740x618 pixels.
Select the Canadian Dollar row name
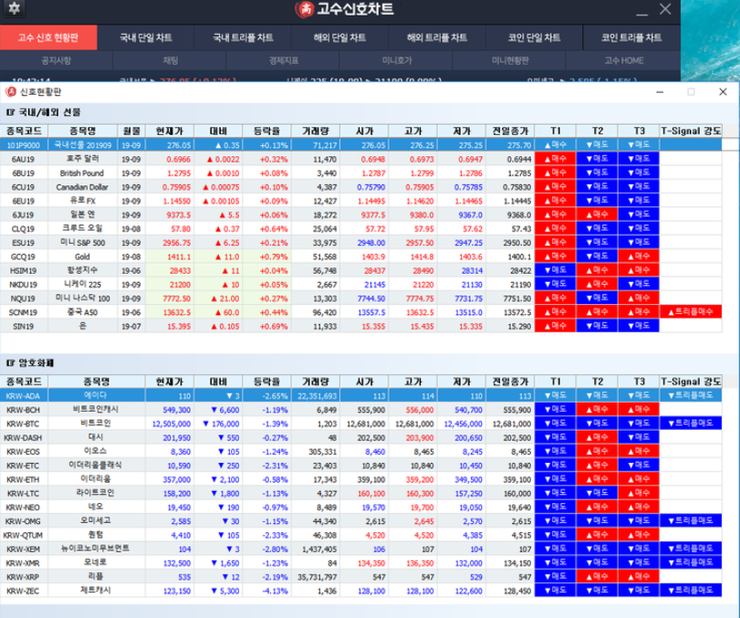(82, 187)
